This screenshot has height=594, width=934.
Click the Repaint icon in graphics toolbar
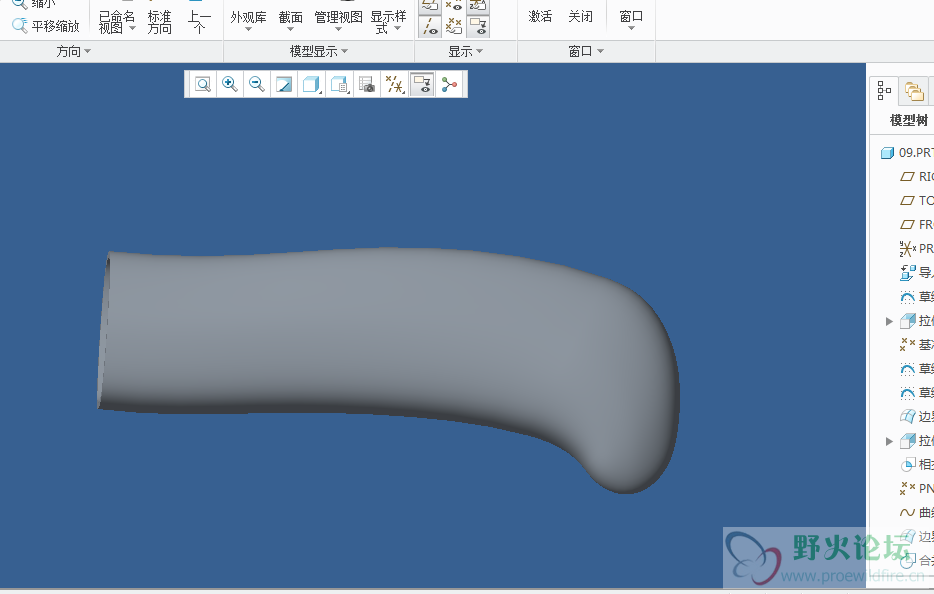coord(284,85)
